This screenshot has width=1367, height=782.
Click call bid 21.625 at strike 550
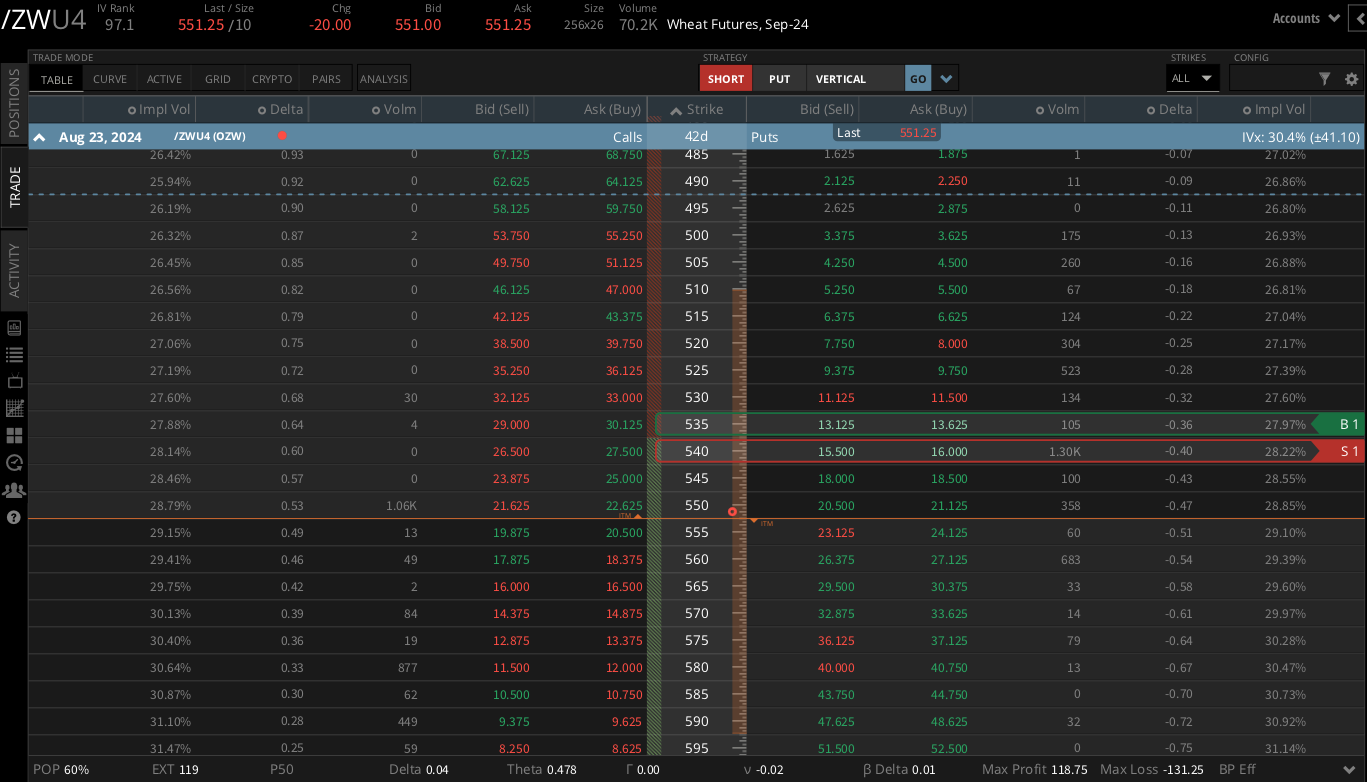coord(511,505)
